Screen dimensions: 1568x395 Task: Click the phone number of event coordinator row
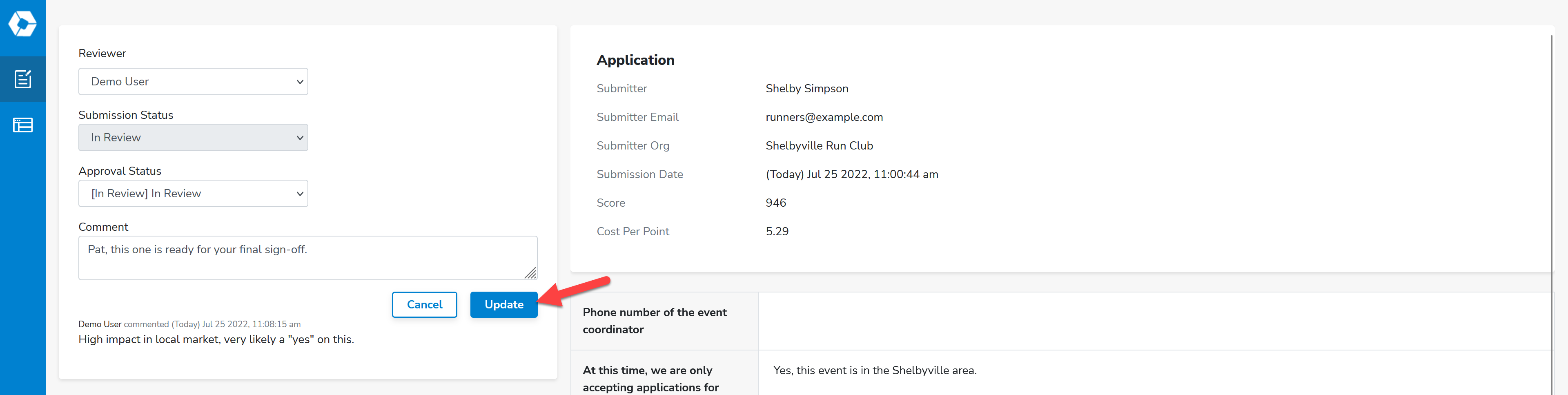click(1062, 321)
